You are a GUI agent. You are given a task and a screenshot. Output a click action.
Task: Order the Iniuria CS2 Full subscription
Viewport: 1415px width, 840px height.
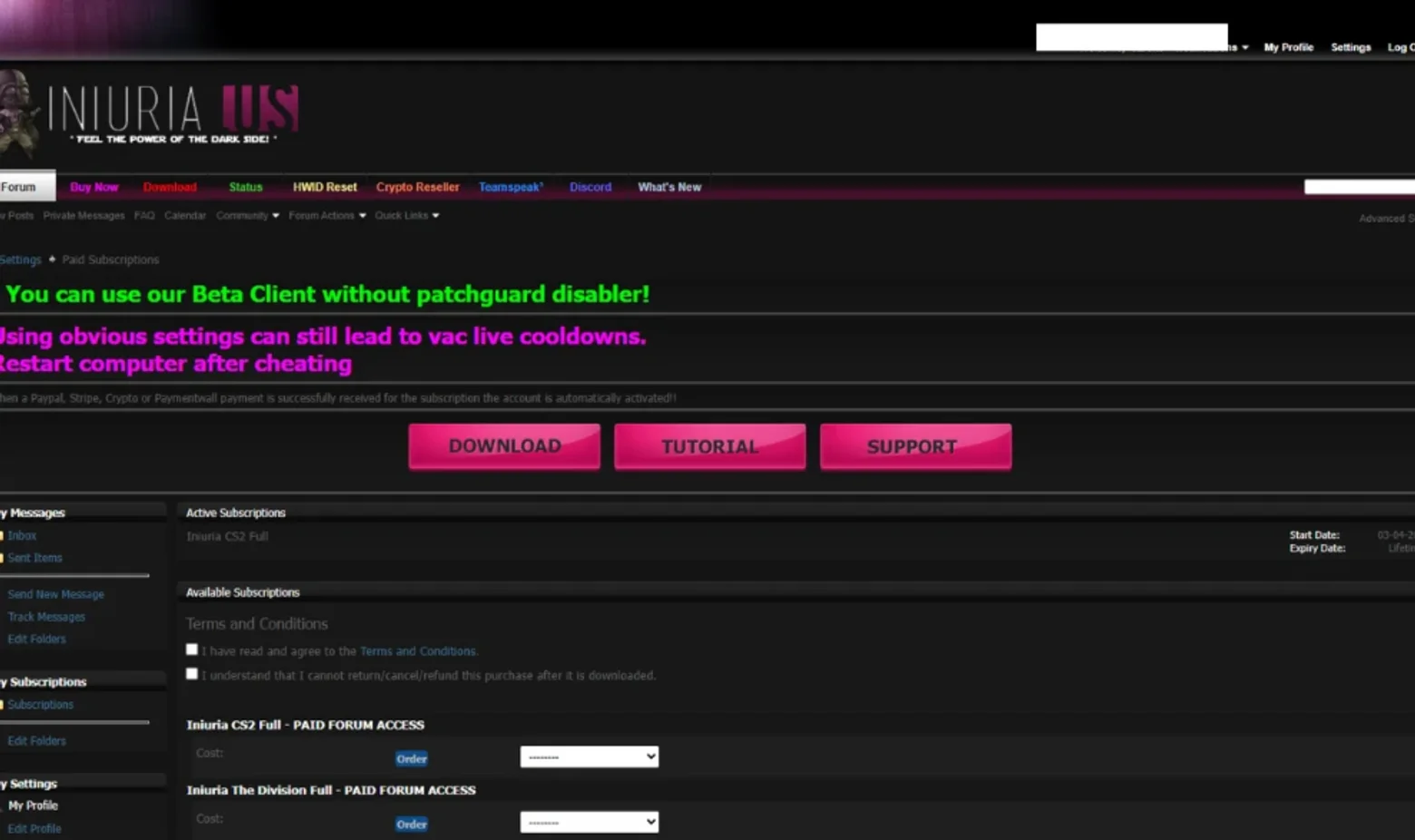point(412,758)
